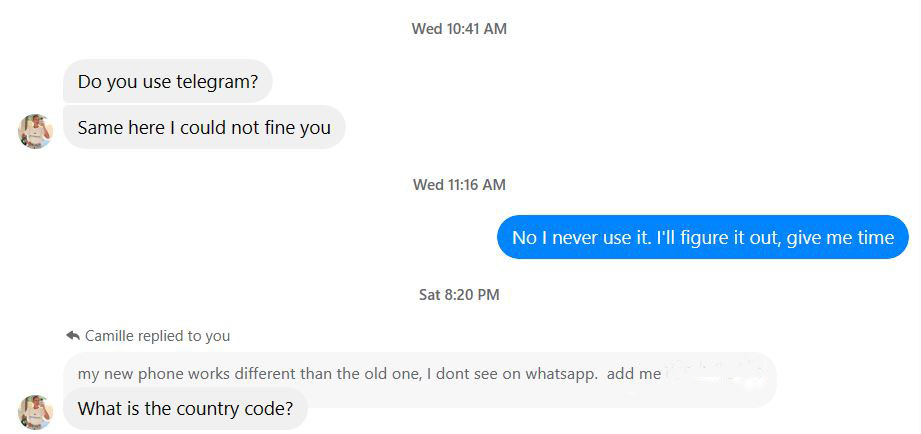921x434 pixels.
Task: Click the 'Wed 11:16 AM' timestamp
Action: 459,185
